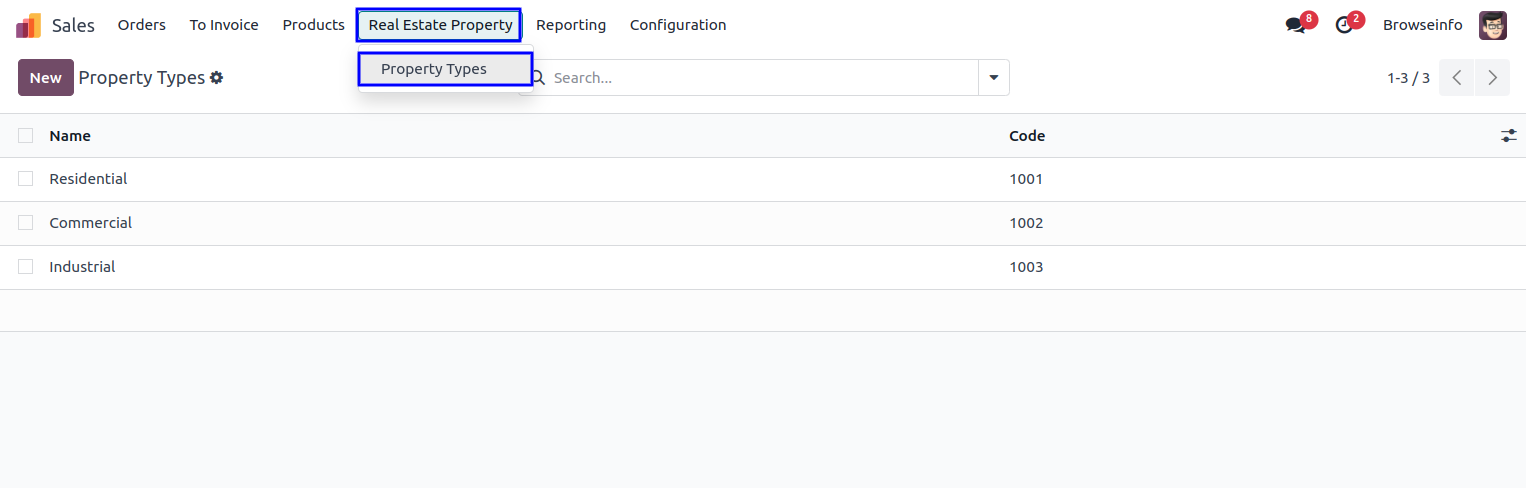Viewport: 1526px width, 488px height.
Task: Click the New button
Action: 46,78
